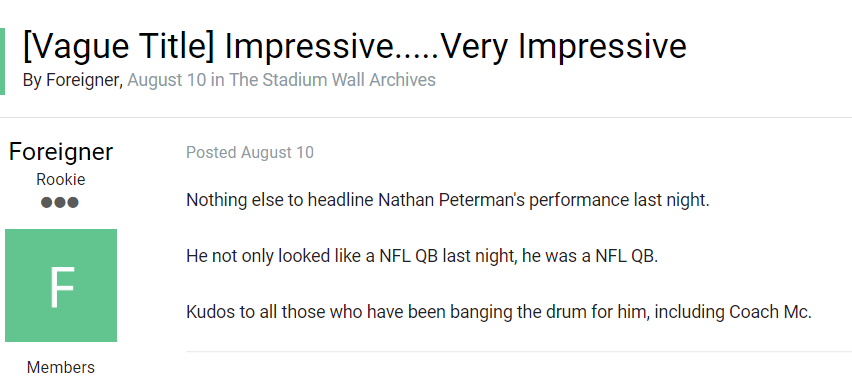Click the green accent bar beside the title
The height and width of the screenshot is (382, 852).
(2, 61)
